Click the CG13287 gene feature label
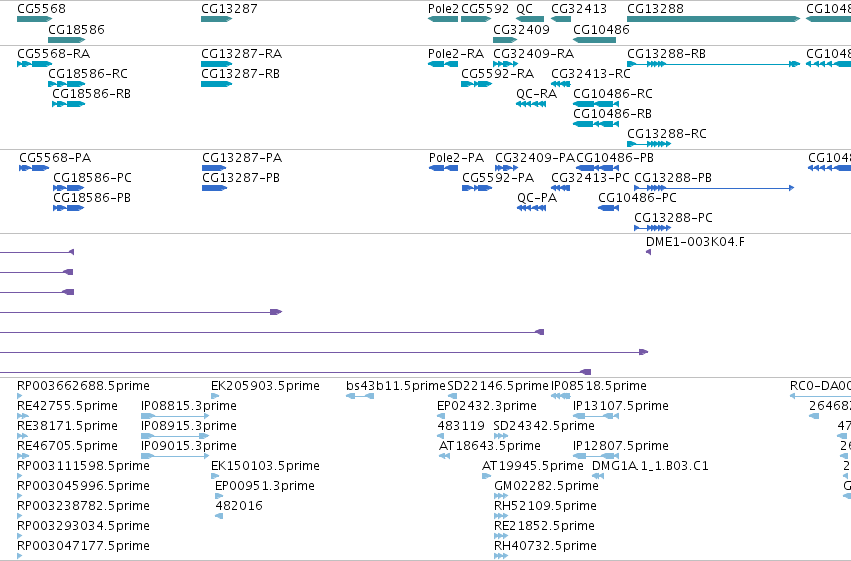 (x=229, y=9)
